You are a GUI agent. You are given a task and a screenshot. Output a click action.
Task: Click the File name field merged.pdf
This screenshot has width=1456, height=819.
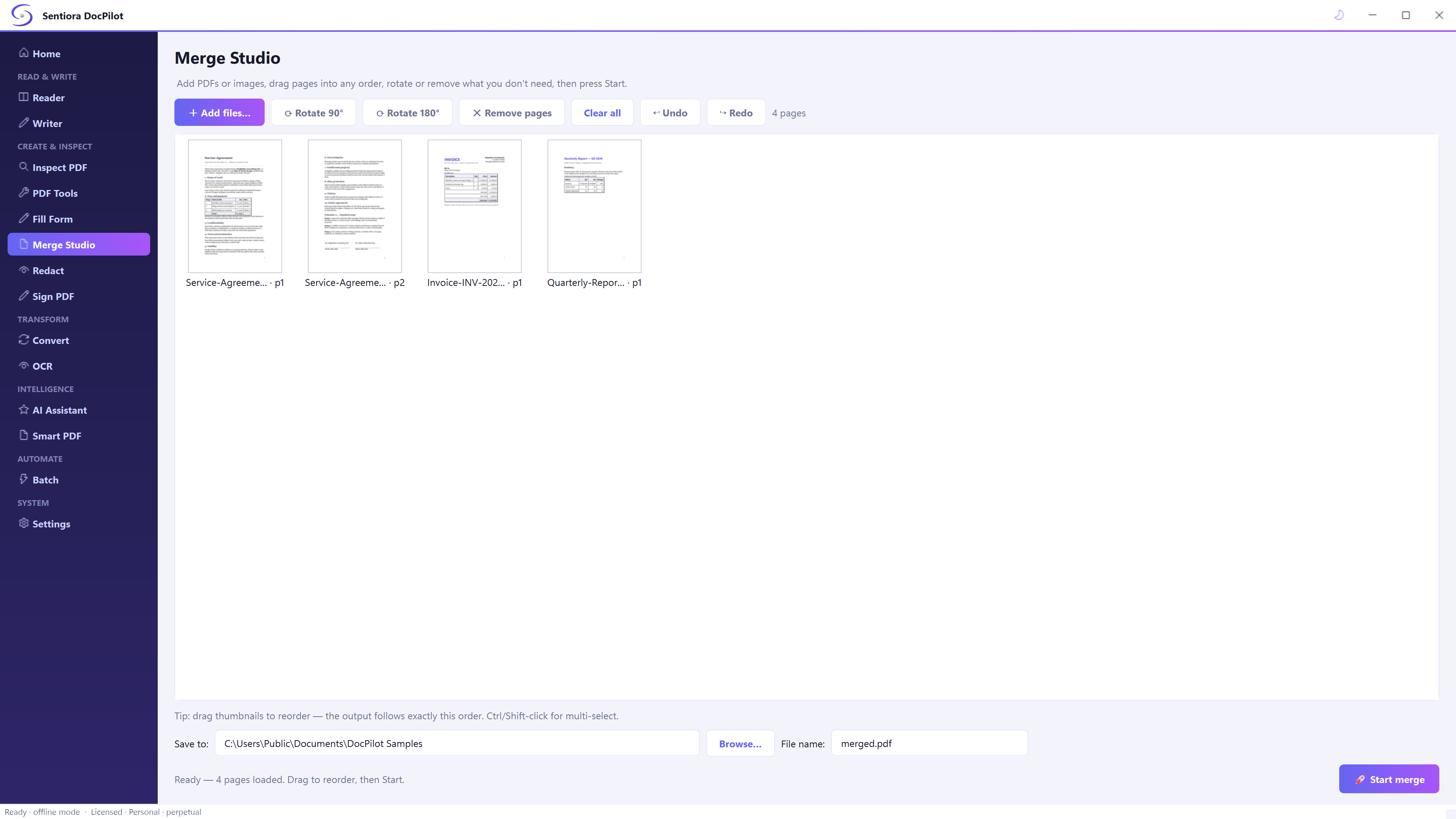click(x=930, y=743)
